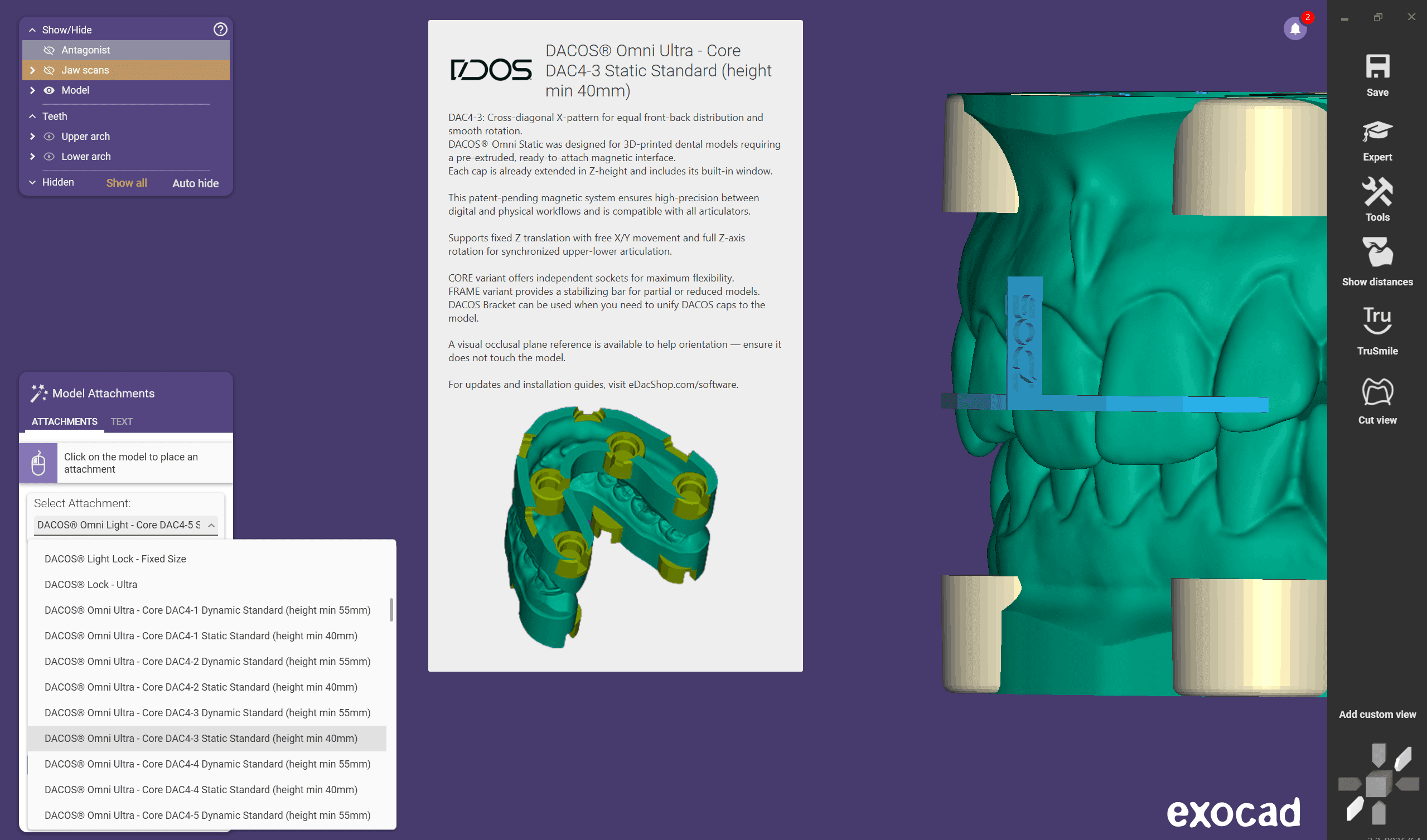Viewport: 1427px width, 840px height.
Task: Close the Select Attachment dropdown
Action: 211,525
